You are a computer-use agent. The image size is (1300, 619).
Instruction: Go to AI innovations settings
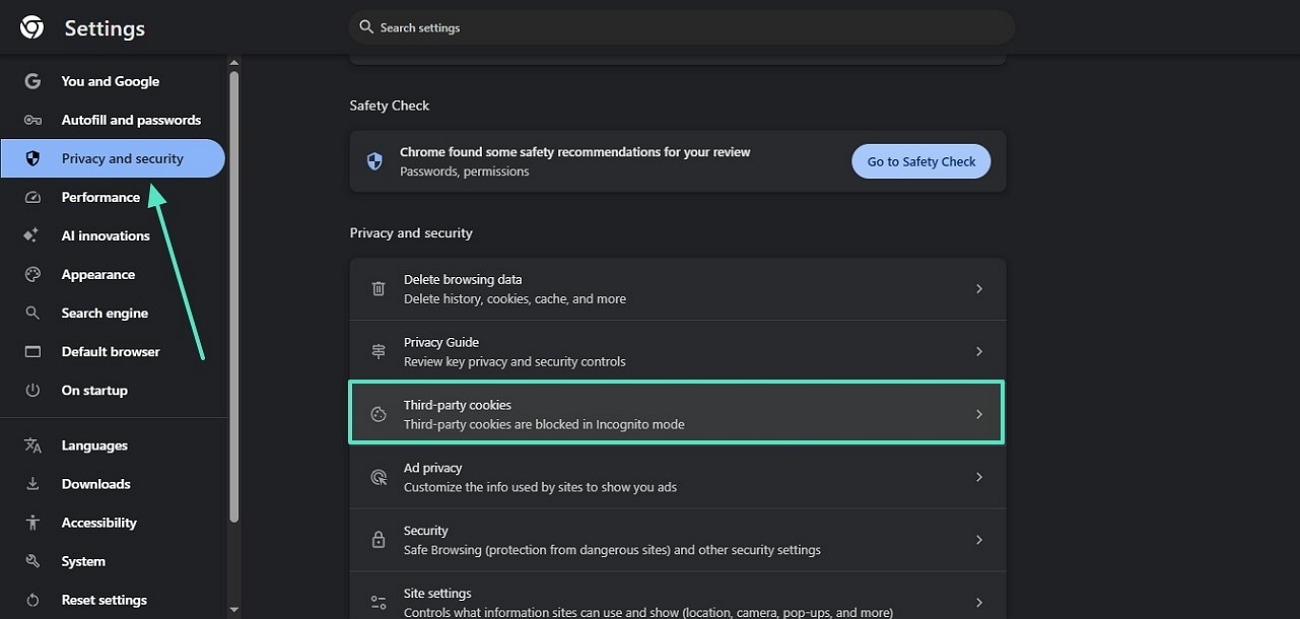(x=105, y=236)
